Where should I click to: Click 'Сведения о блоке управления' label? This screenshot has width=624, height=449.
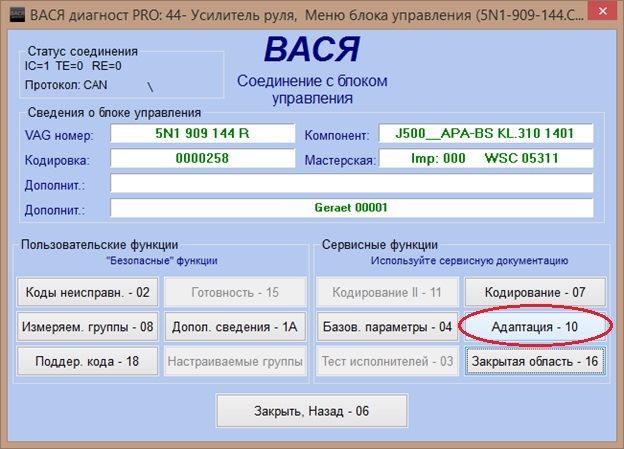tap(114, 113)
